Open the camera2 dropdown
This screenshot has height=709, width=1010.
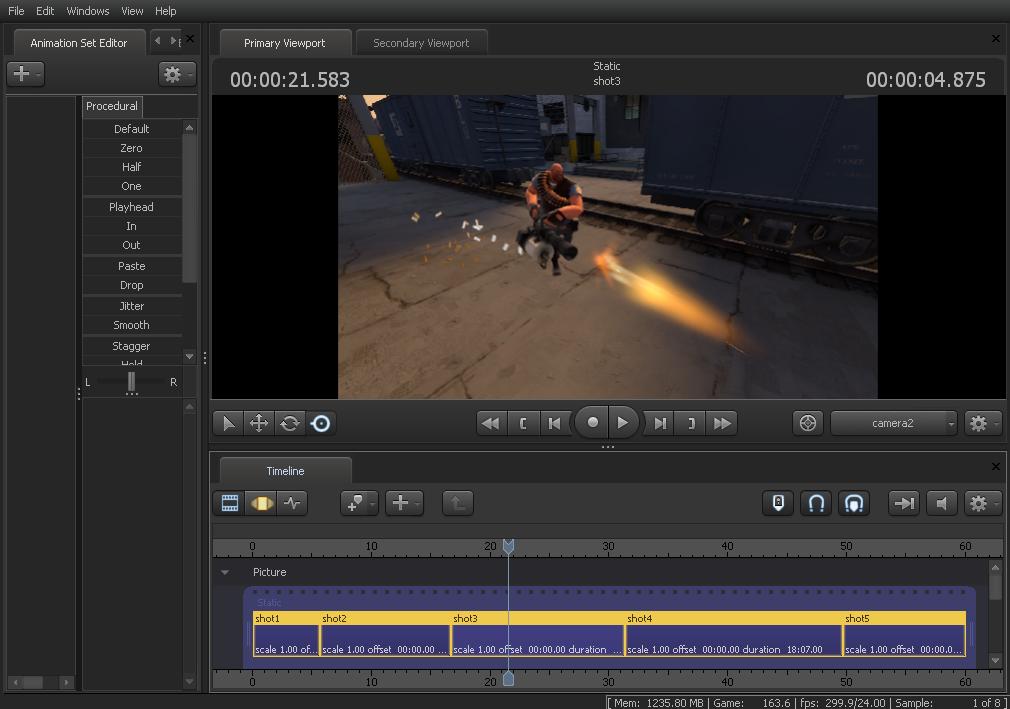point(893,423)
